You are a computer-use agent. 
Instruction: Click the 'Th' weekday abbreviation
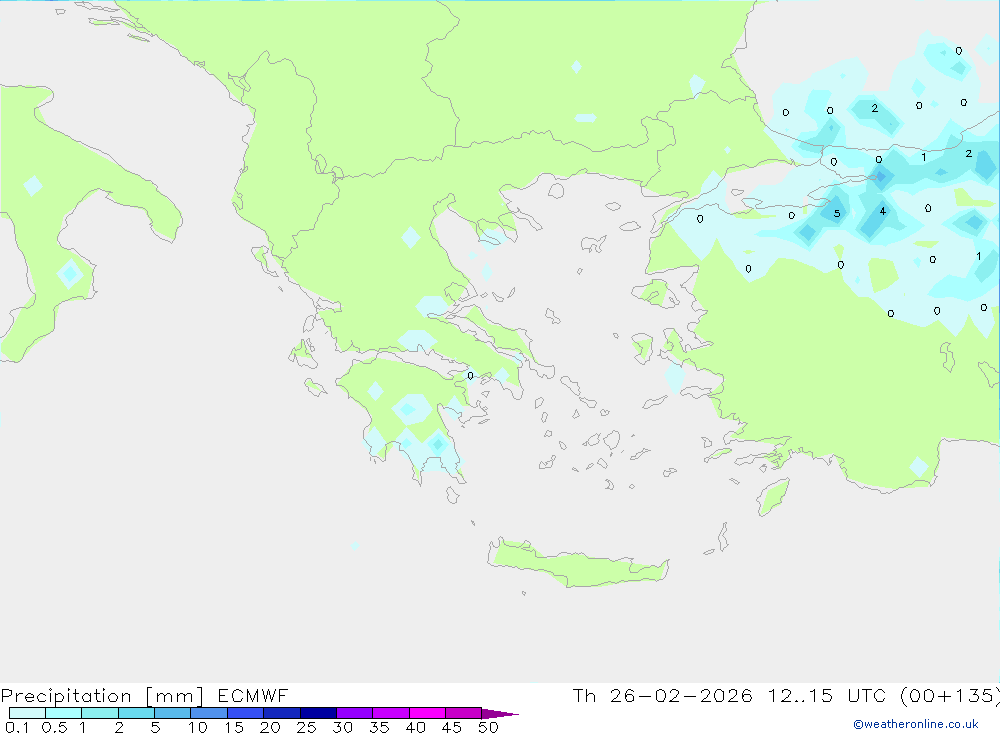pos(584,695)
